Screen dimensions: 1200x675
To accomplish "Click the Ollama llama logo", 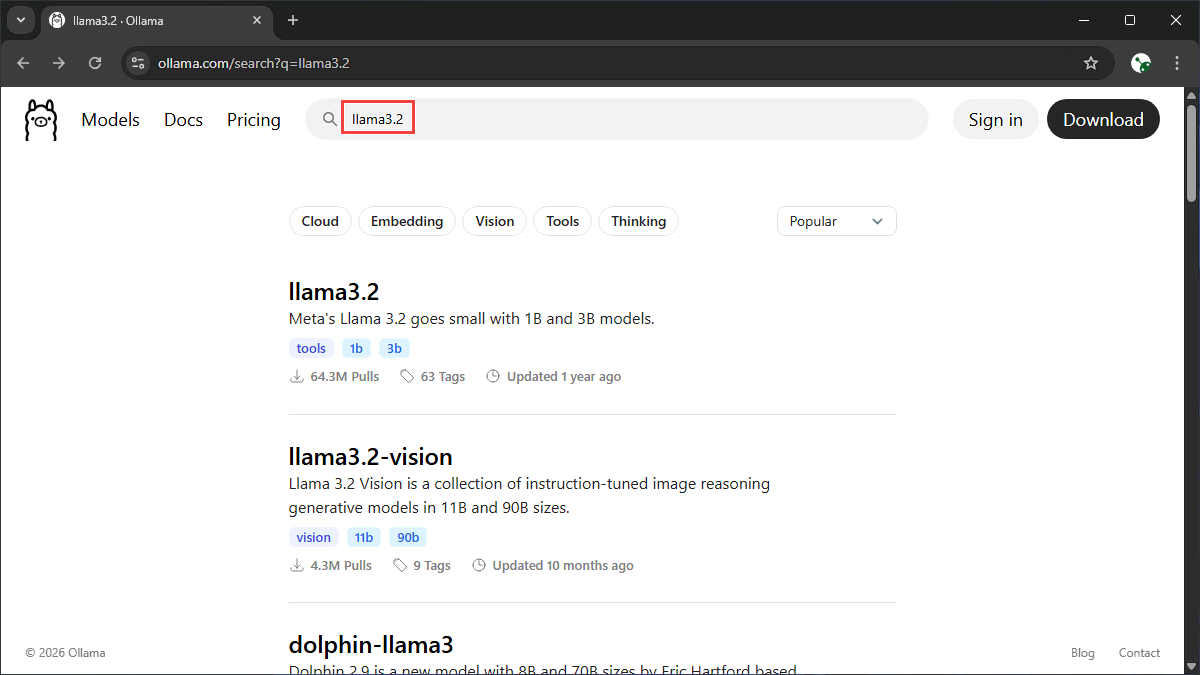I will click(41, 119).
